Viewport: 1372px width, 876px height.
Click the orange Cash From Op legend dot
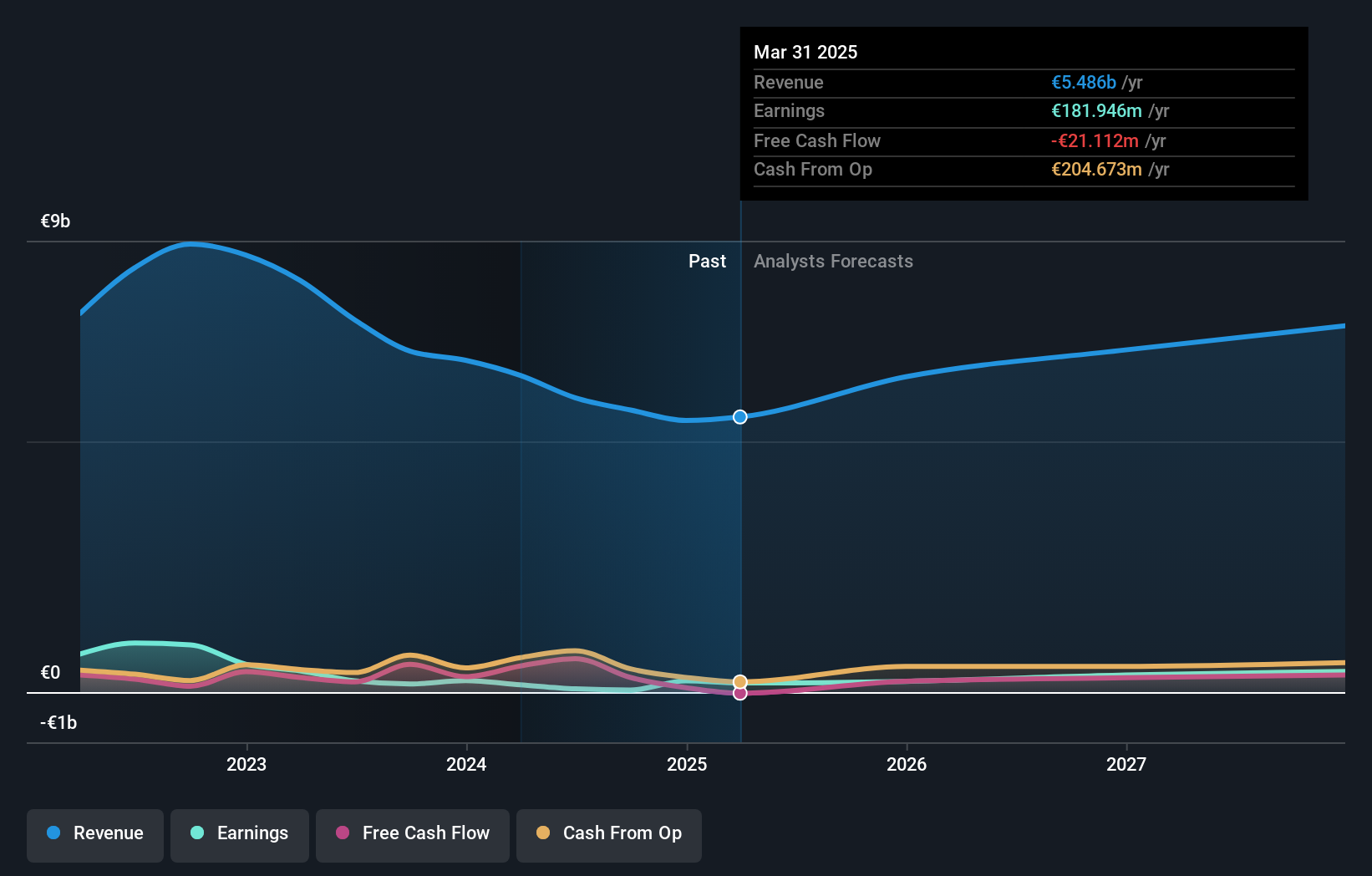(544, 833)
